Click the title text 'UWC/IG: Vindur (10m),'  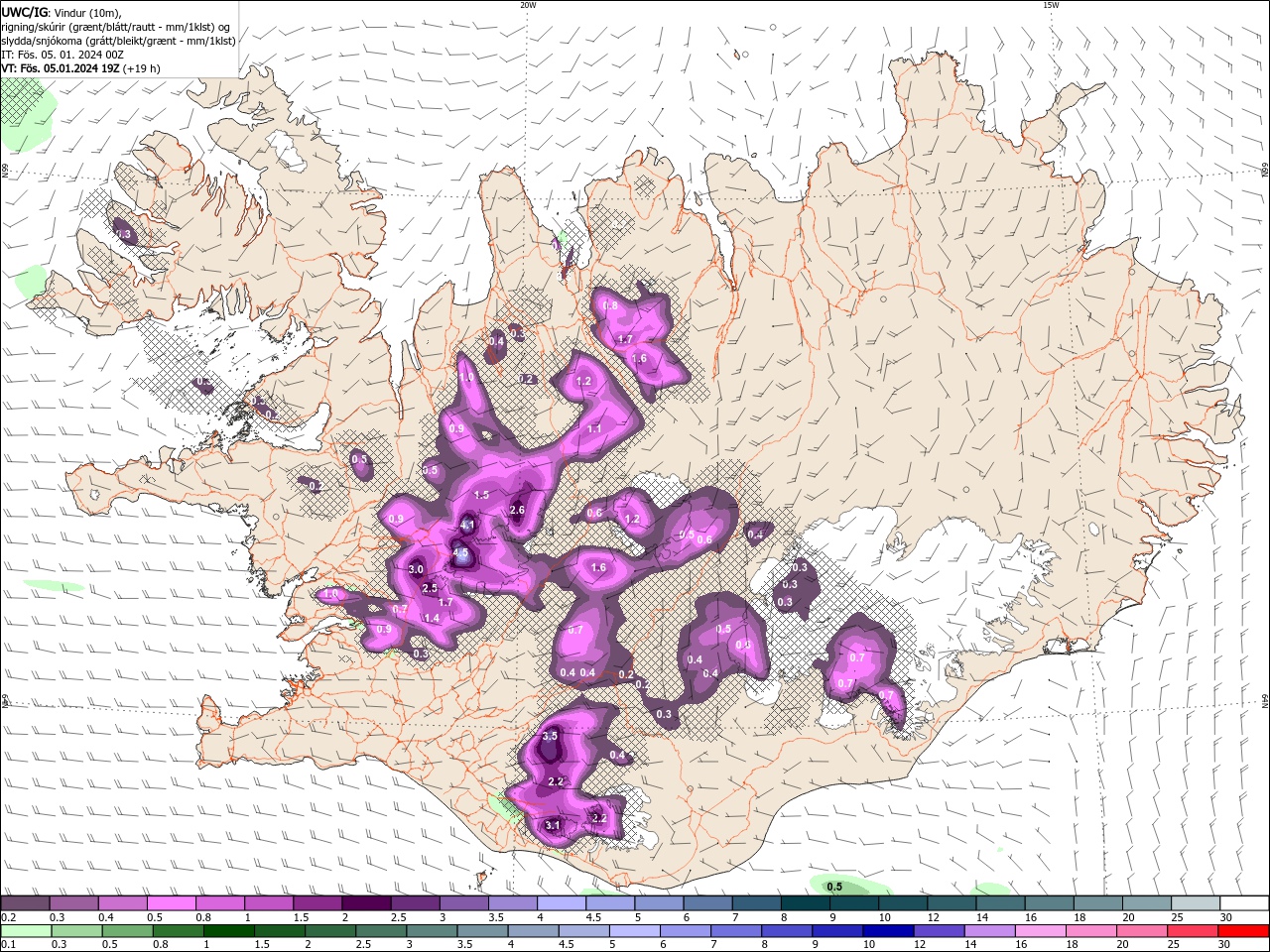61,11
